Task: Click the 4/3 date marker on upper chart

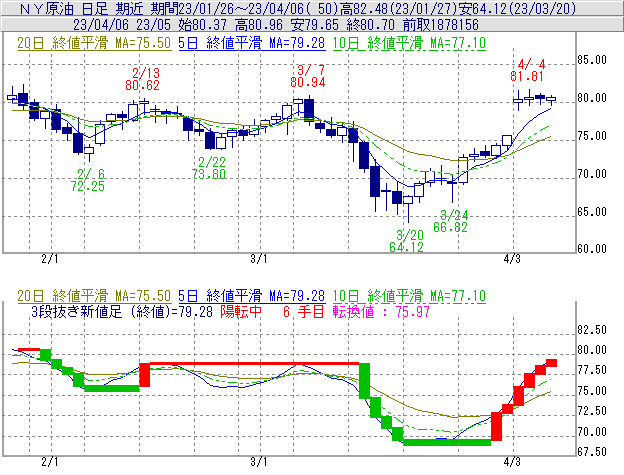Action: point(512,259)
